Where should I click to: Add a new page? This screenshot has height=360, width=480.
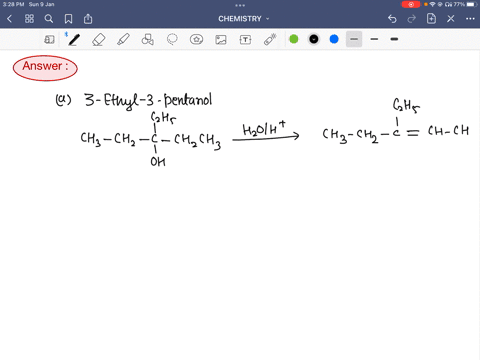[x=431, y=19]
